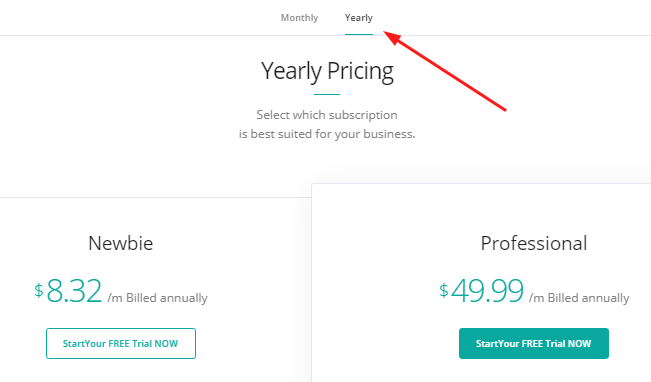
Task: Start the Professional plan free trial
Action: click(534, 343)
